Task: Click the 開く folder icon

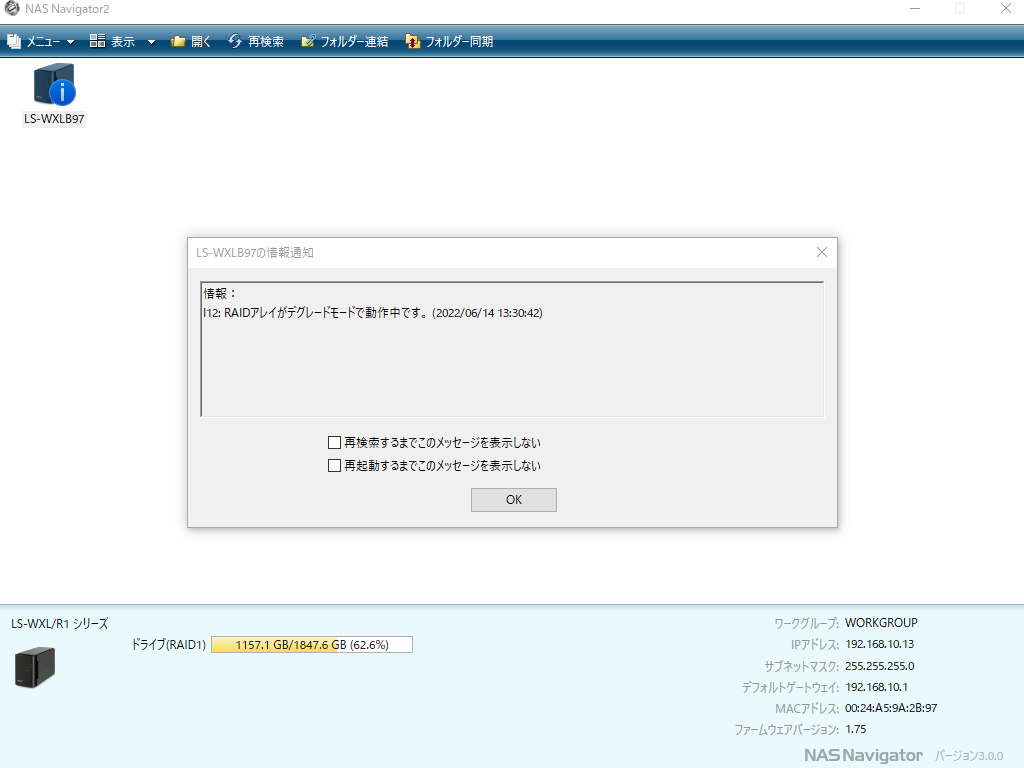Action: pos(178,42)
